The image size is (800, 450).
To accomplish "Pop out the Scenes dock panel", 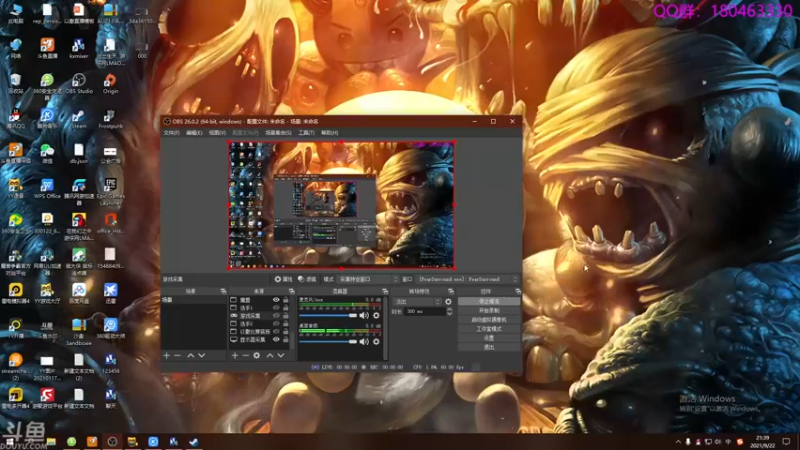I will click(x=223, y=291).
